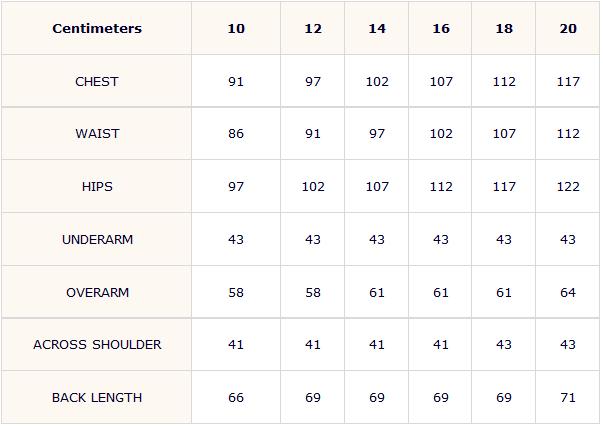Click back length value 66

(x=236, y=397)
